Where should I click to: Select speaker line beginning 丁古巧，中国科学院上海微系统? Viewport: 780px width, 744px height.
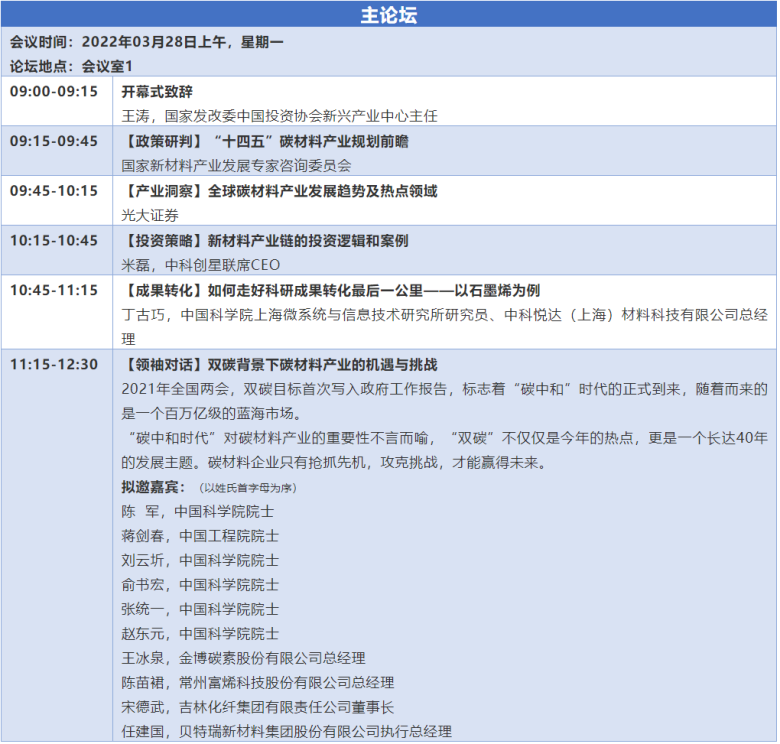point(445,315)
